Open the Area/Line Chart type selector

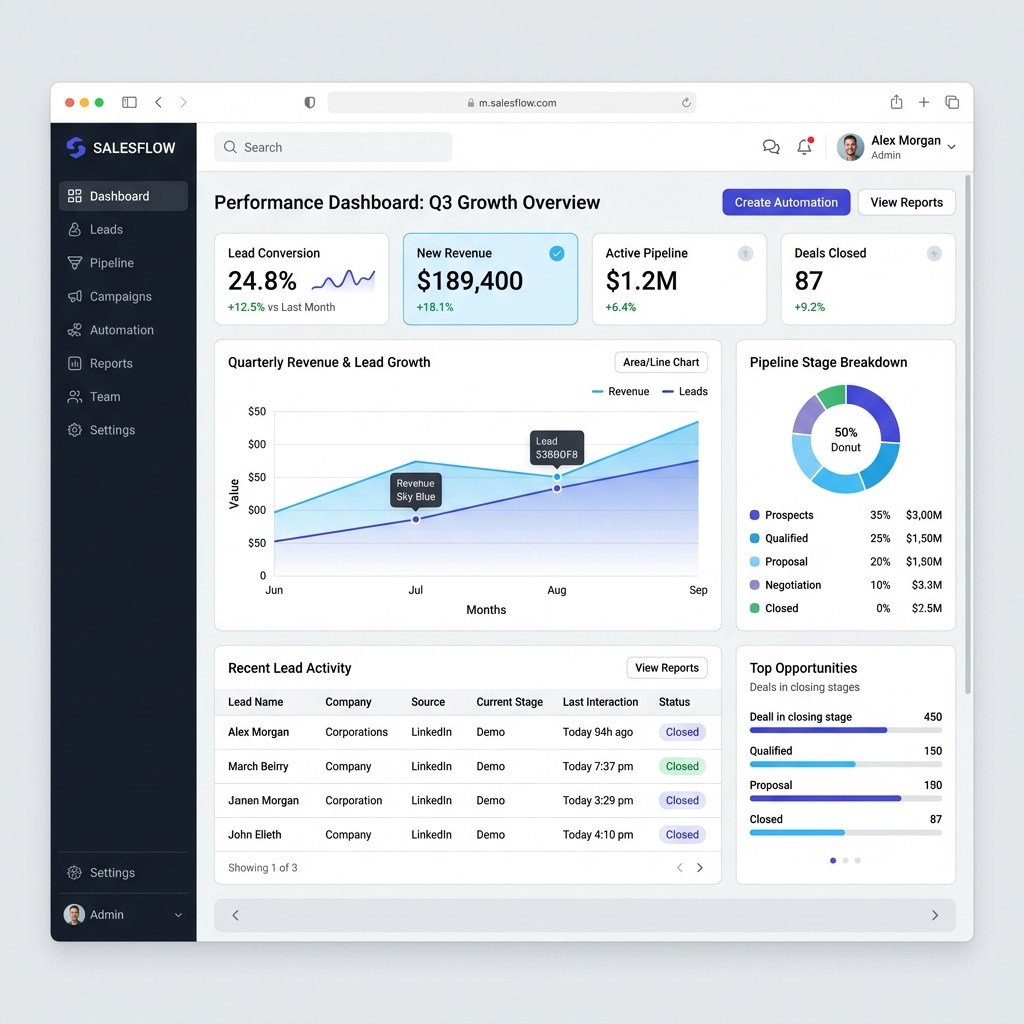(x=661, y=362)
